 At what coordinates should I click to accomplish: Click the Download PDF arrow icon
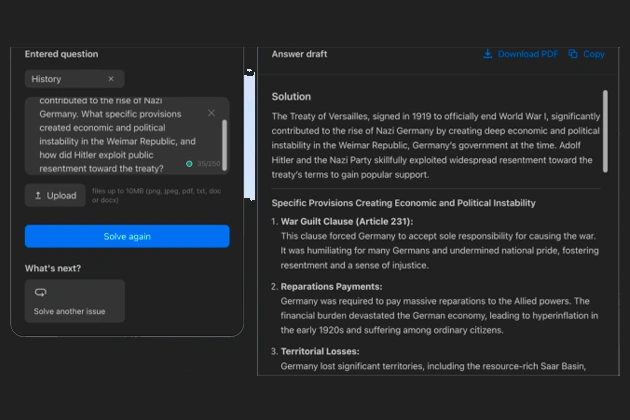coord(487,54)
